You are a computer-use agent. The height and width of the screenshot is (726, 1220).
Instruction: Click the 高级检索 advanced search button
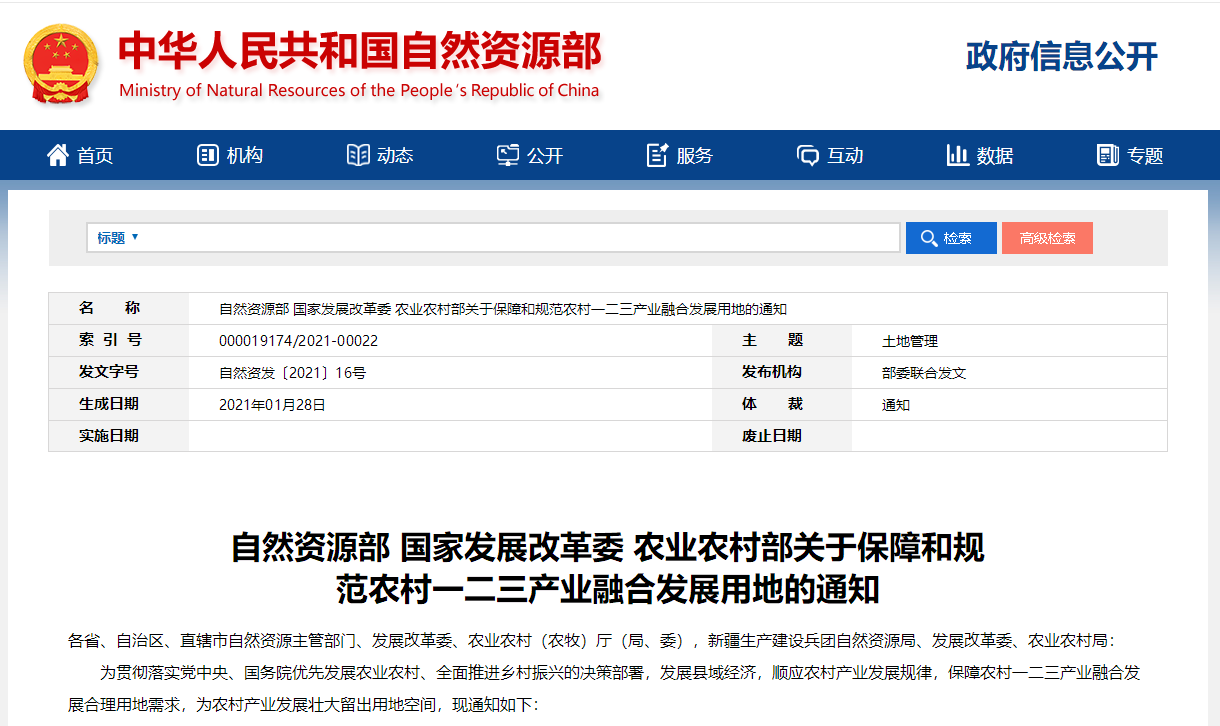point(1047,238)
